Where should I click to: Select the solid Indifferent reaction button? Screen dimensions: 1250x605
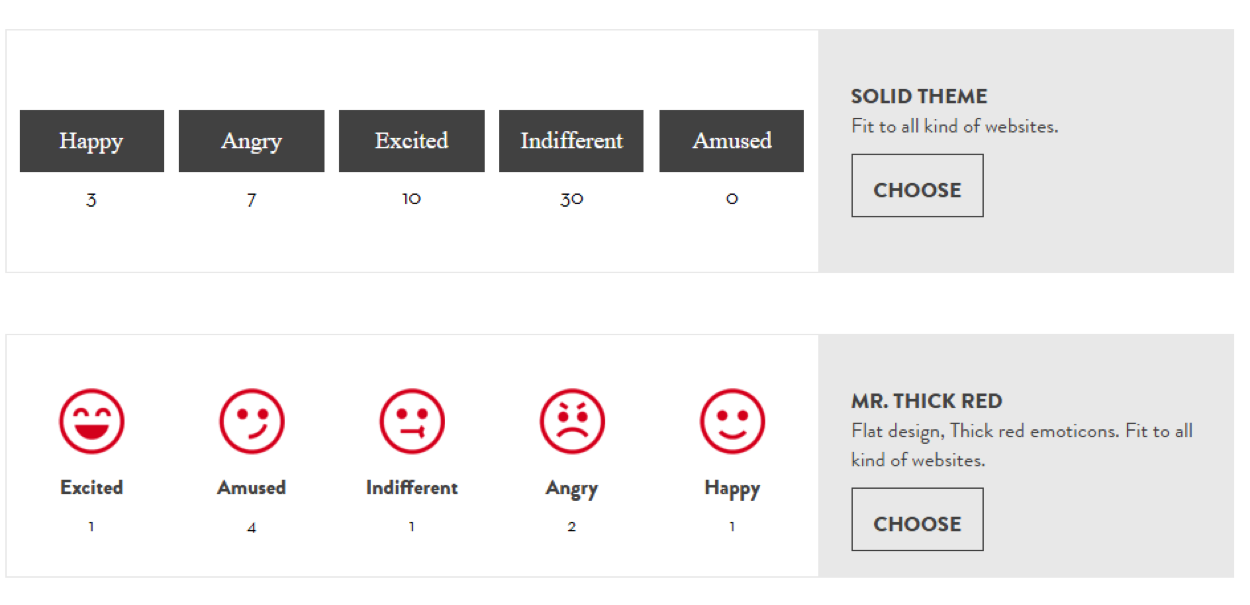coord(572,141)
